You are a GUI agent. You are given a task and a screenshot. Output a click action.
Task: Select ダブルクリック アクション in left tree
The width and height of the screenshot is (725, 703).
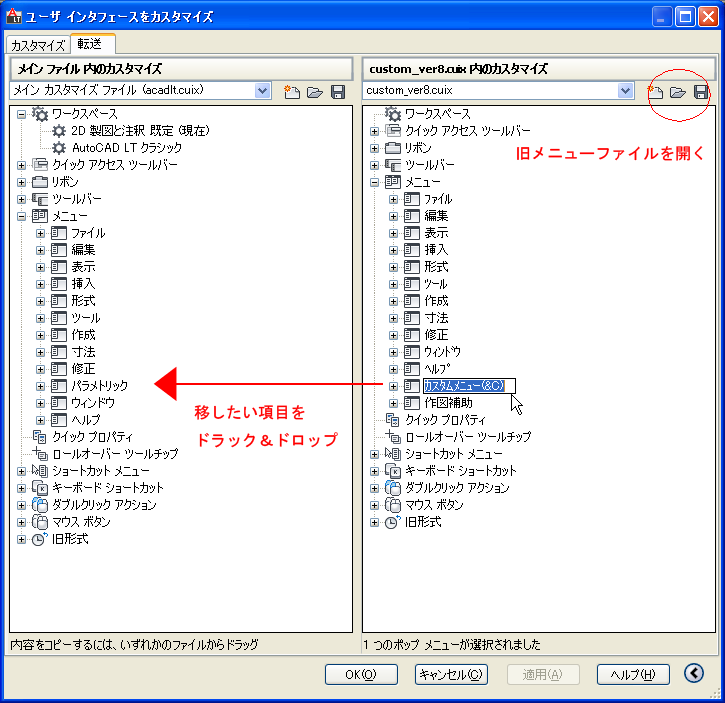[x=104, y=505]
